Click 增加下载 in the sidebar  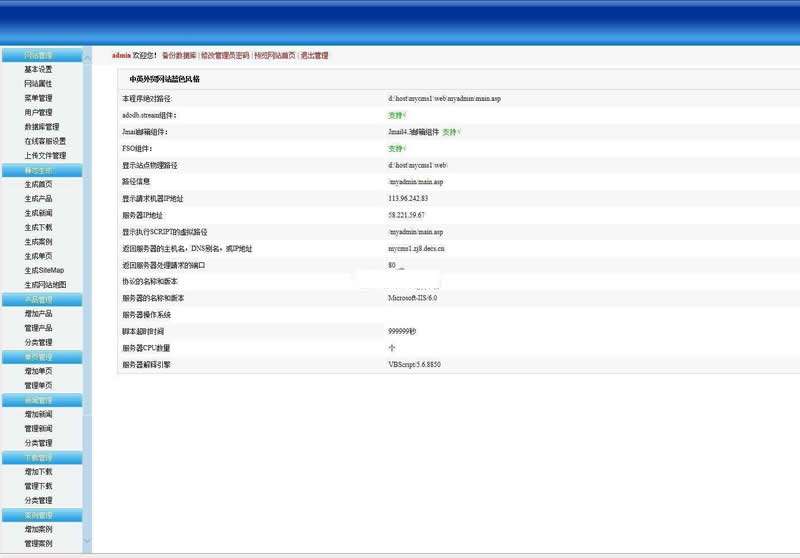pyautogui.click(x=38, y=471)
